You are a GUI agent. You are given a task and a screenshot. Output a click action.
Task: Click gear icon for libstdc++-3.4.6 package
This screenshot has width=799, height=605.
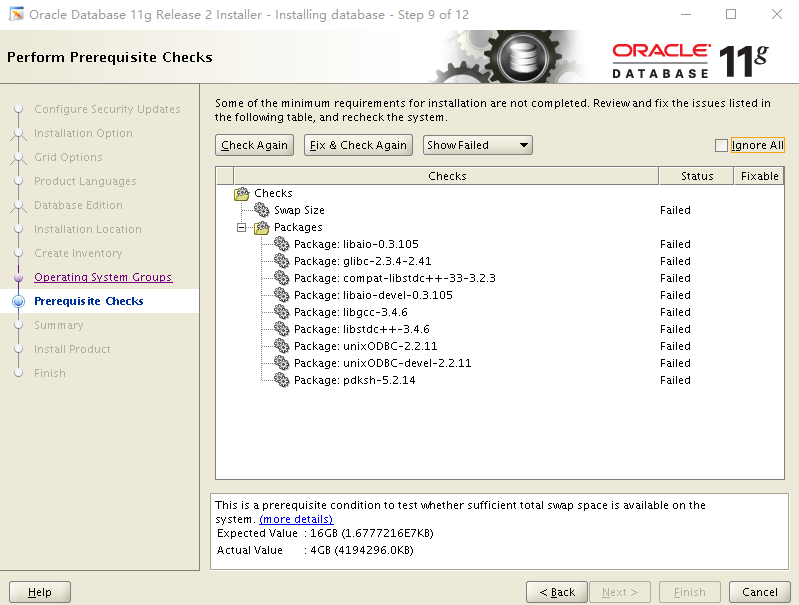[x=281, y=329]
